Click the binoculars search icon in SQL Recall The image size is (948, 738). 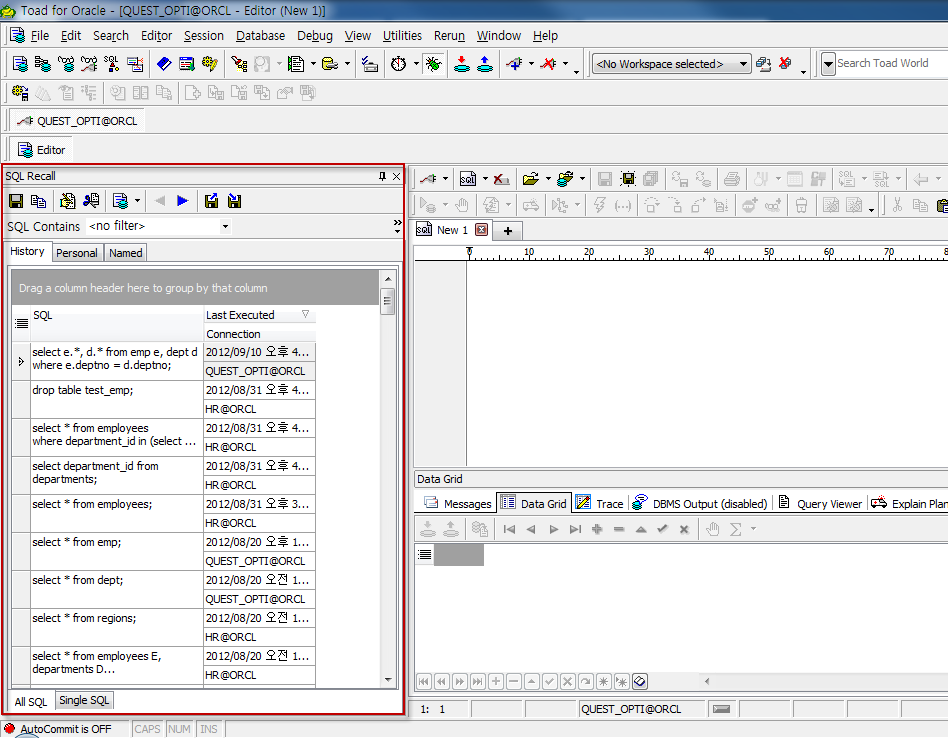coord(91,201)
